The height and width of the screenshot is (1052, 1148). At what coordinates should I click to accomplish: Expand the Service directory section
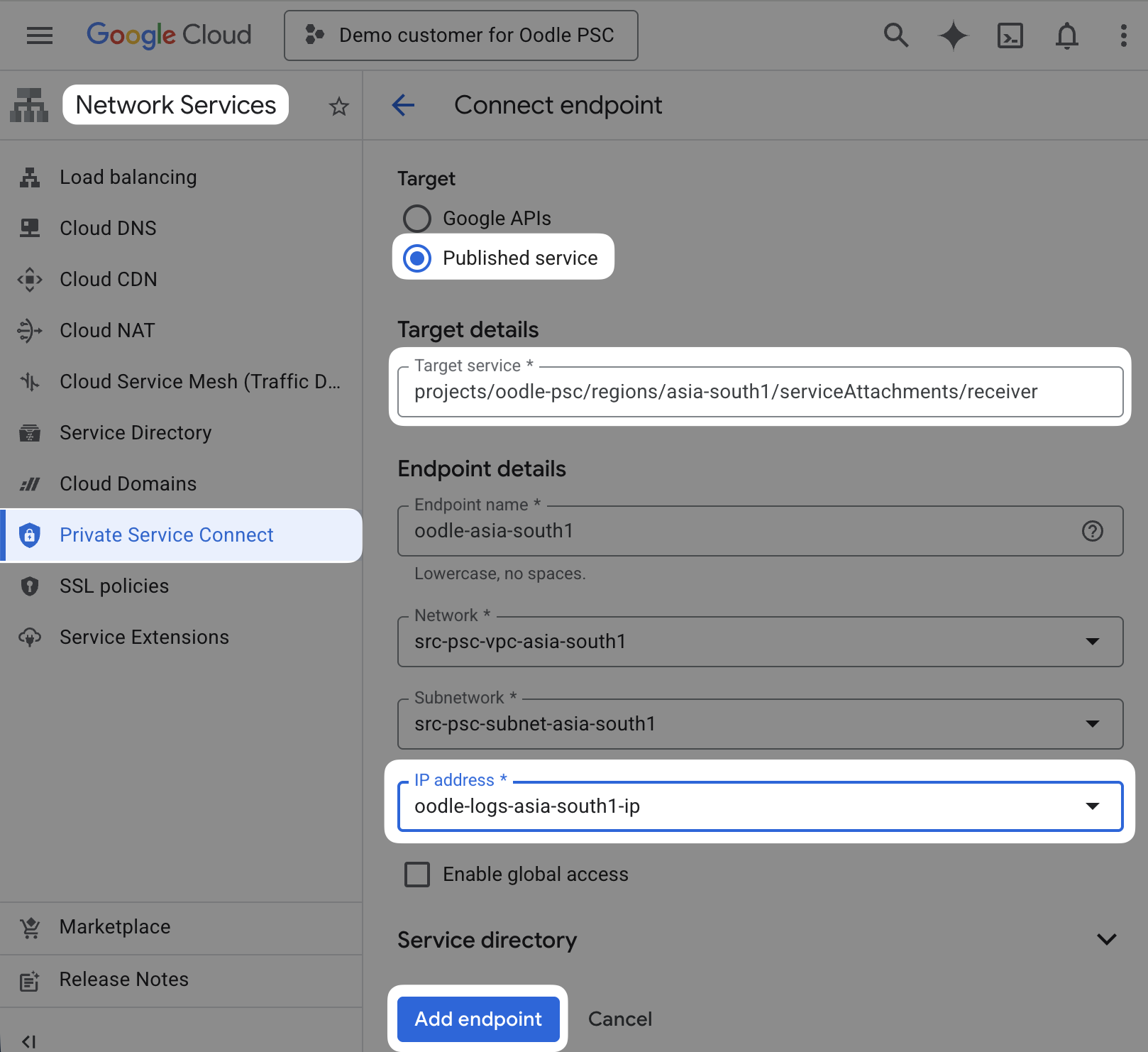click(1105, 940)
